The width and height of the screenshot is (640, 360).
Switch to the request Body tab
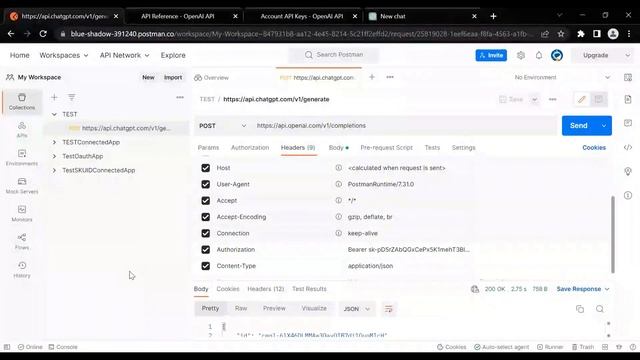(338, 148)
